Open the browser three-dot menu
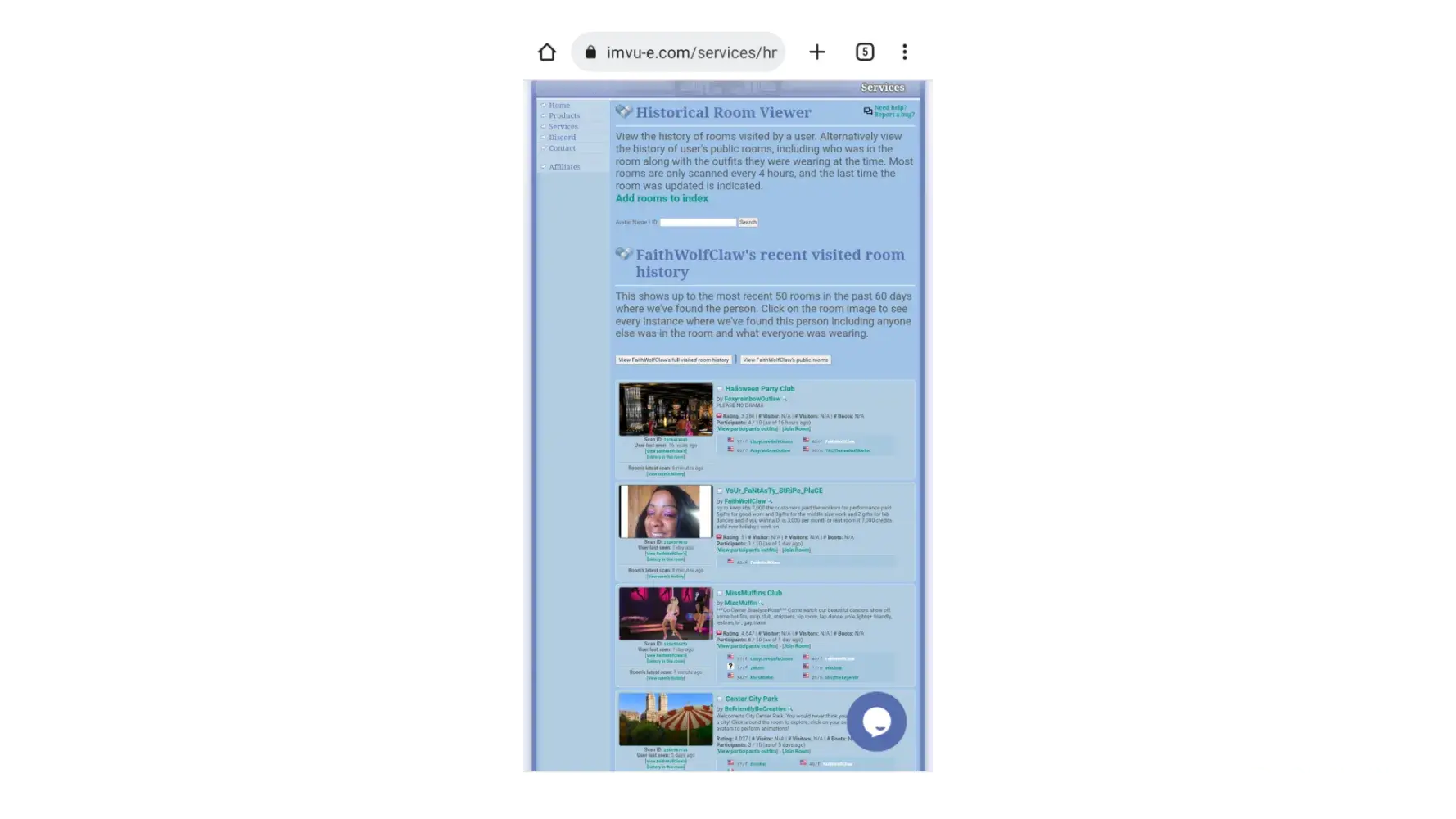This screenshot has height=819, width=1456. 905,52
